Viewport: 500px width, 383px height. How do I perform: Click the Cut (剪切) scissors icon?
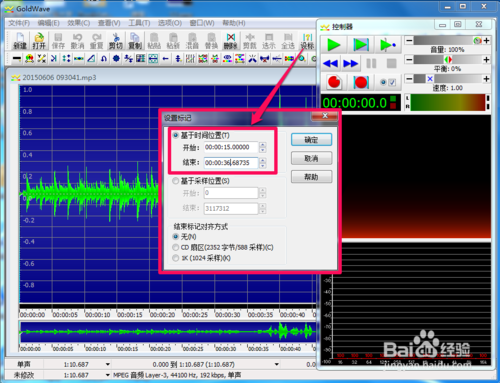pyautogui.click(x=116, y=41)
